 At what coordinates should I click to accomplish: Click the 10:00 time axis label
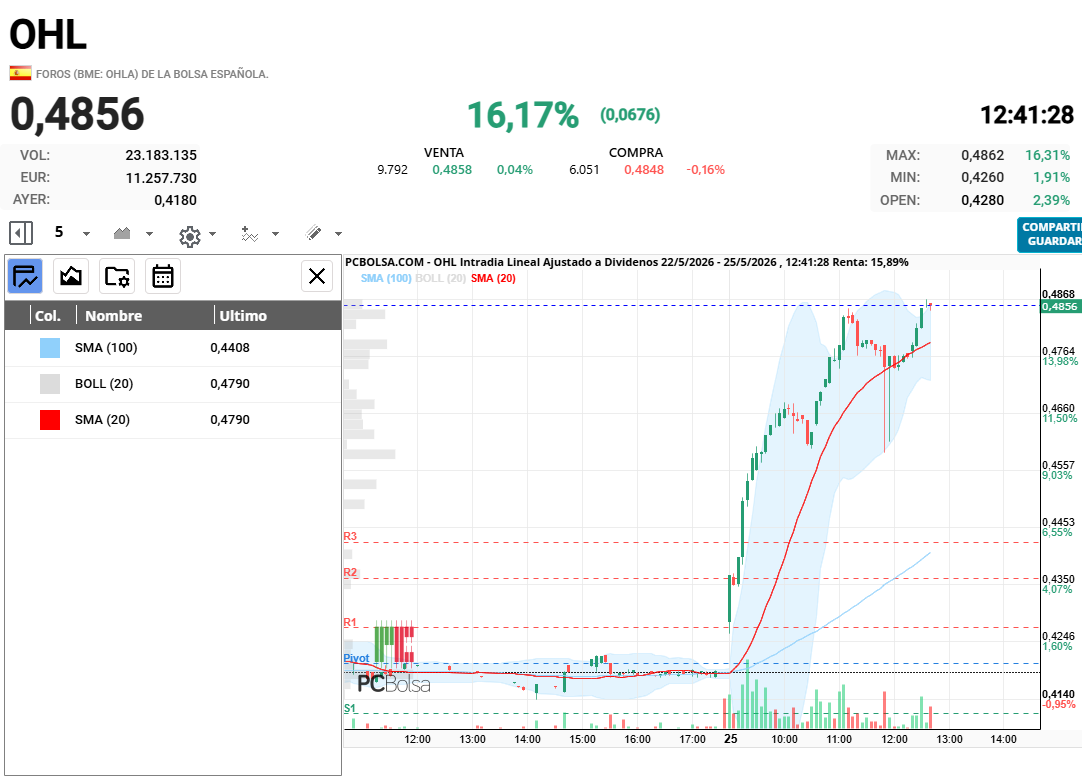pyautogui.click(x=784, y=739)
